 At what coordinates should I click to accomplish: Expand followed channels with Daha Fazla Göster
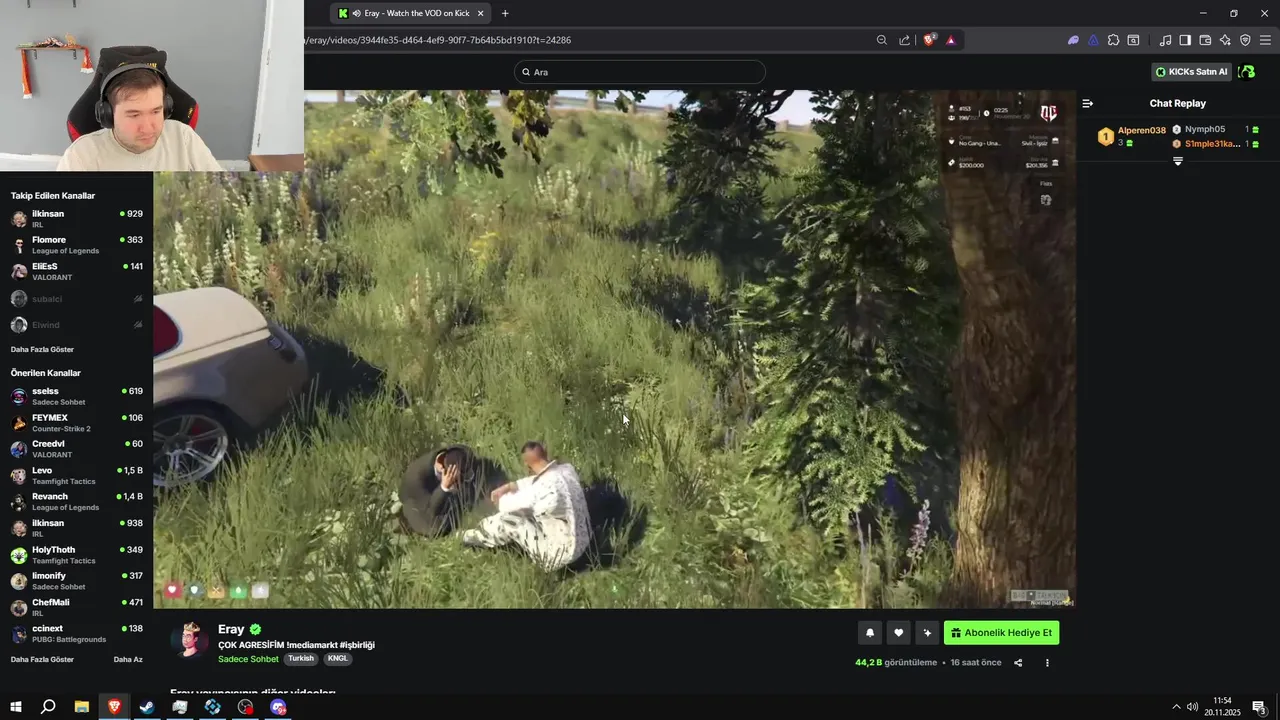(x=42, y=349)
